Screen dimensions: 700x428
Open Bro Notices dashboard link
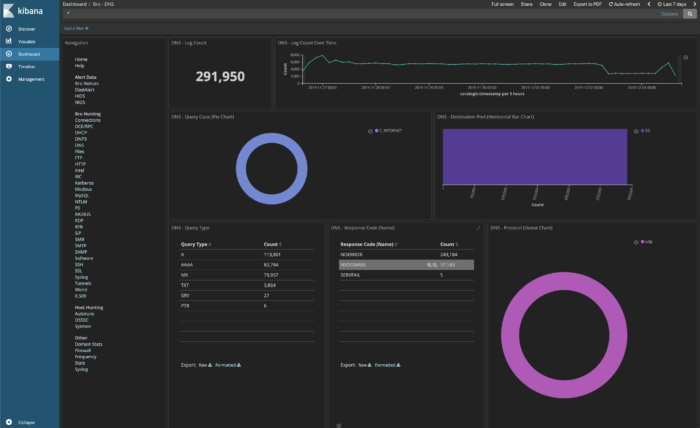87,83
